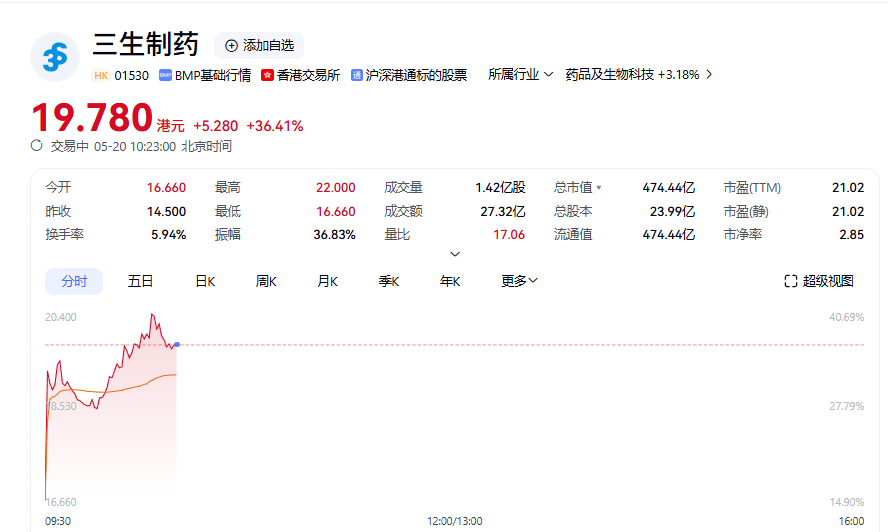888x532 pixels.
Task: Switch to the 月K tab
Action: tap(327, 281)
